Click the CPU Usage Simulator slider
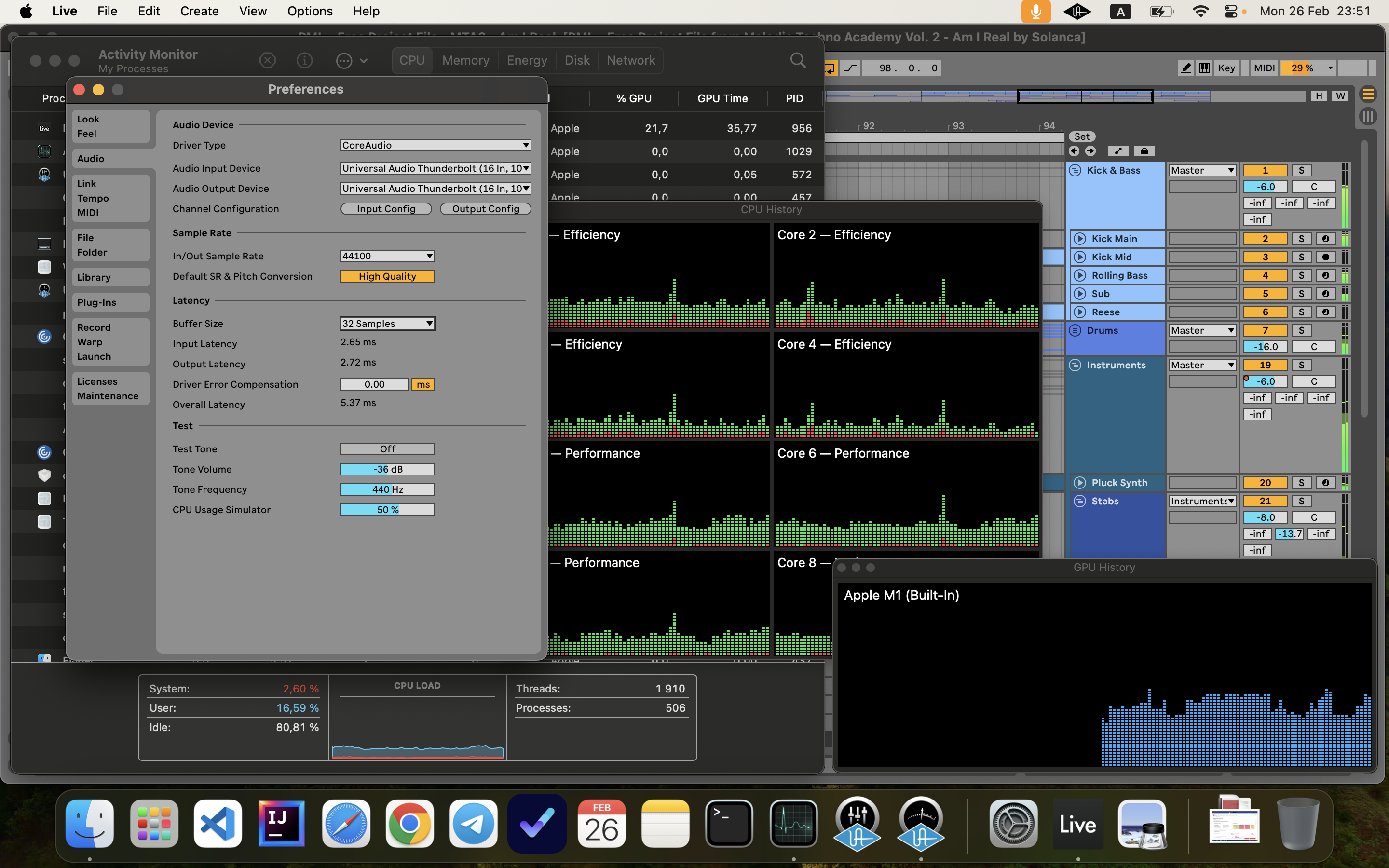Screen dimensions: 1389x868 pos(387,510)
